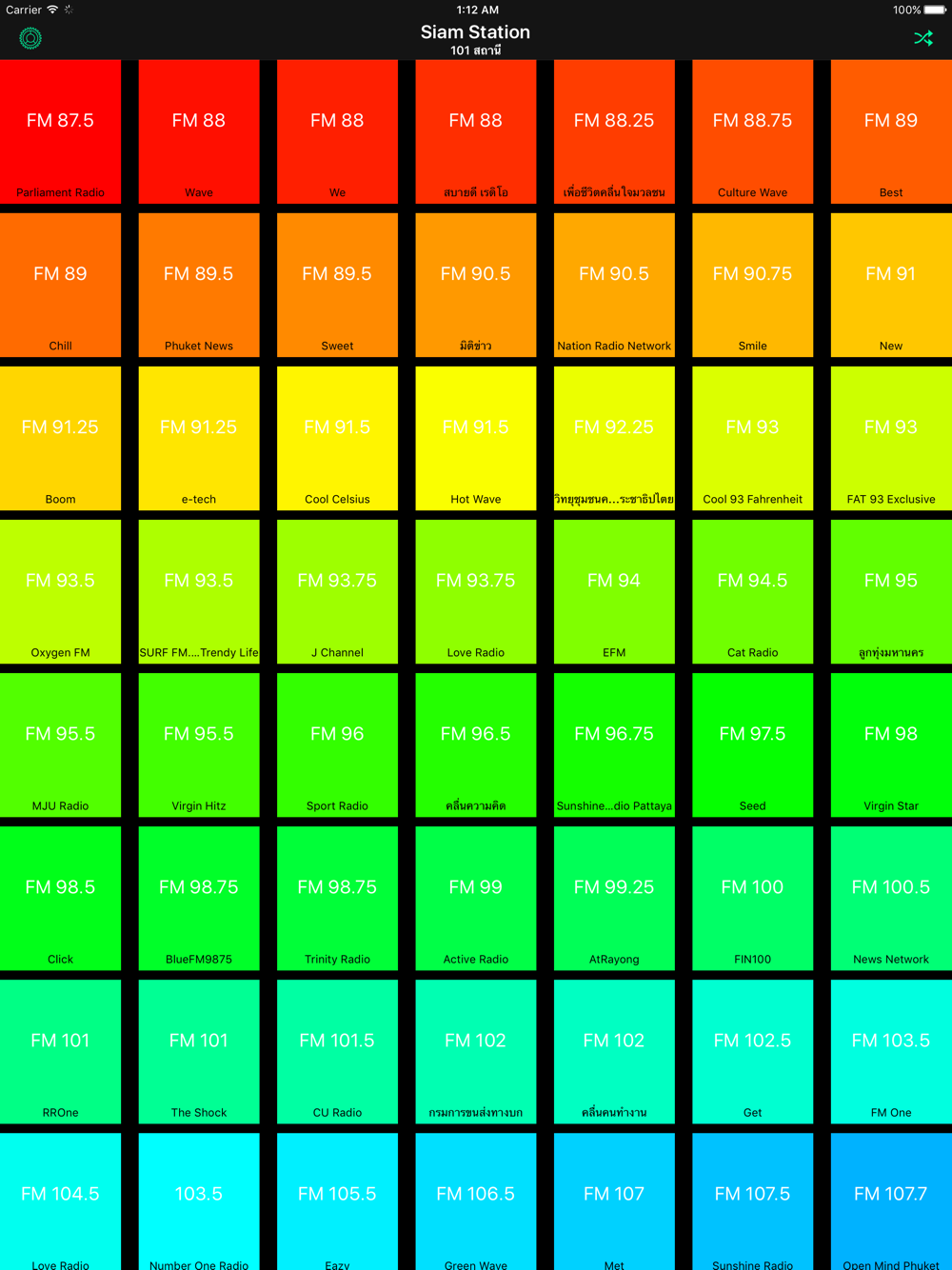Select the Seed FM 97.5 station
Viewport: 952px width, 1270px height.
tap(753, 744)
